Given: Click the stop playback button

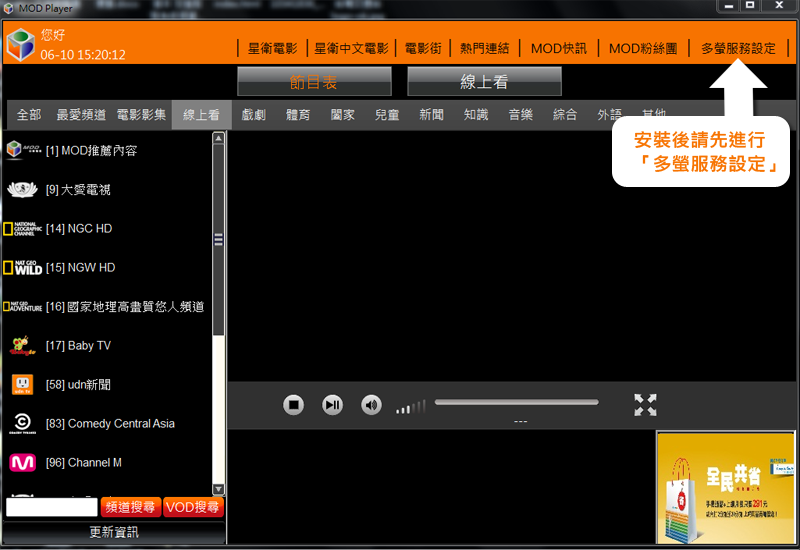Looking at the screenshot, I should click(293, 405).
